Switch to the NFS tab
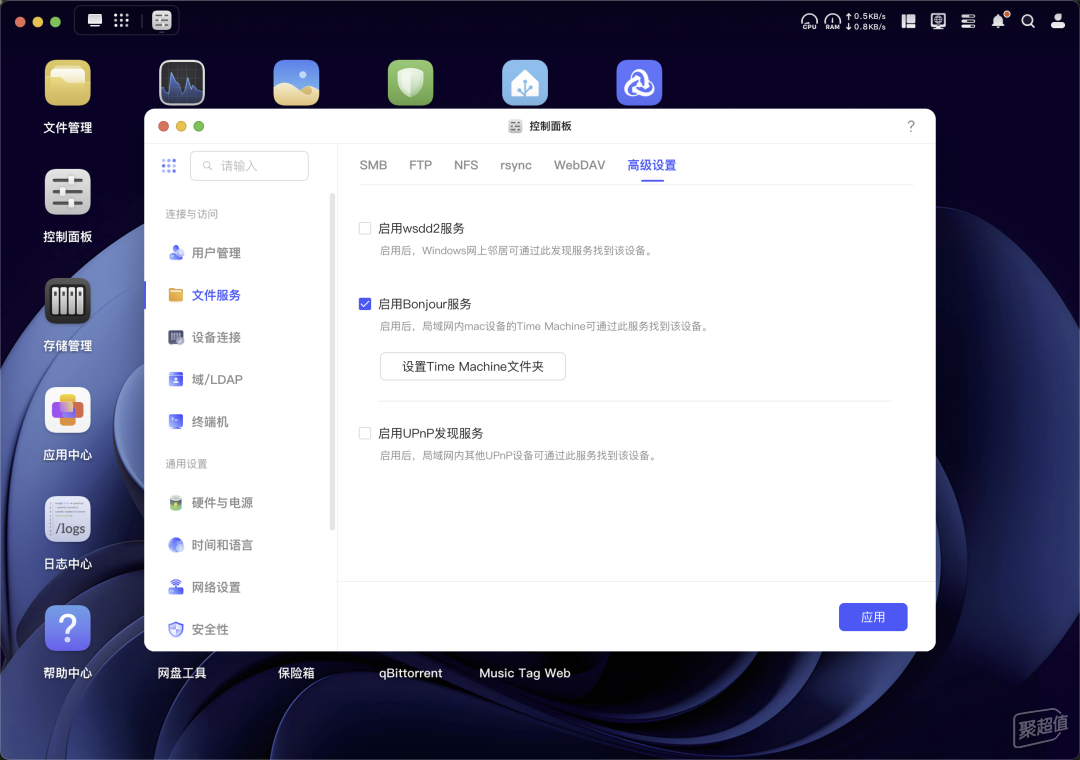This screenshot has height=760, width=1080. click(x=466, y=165)
